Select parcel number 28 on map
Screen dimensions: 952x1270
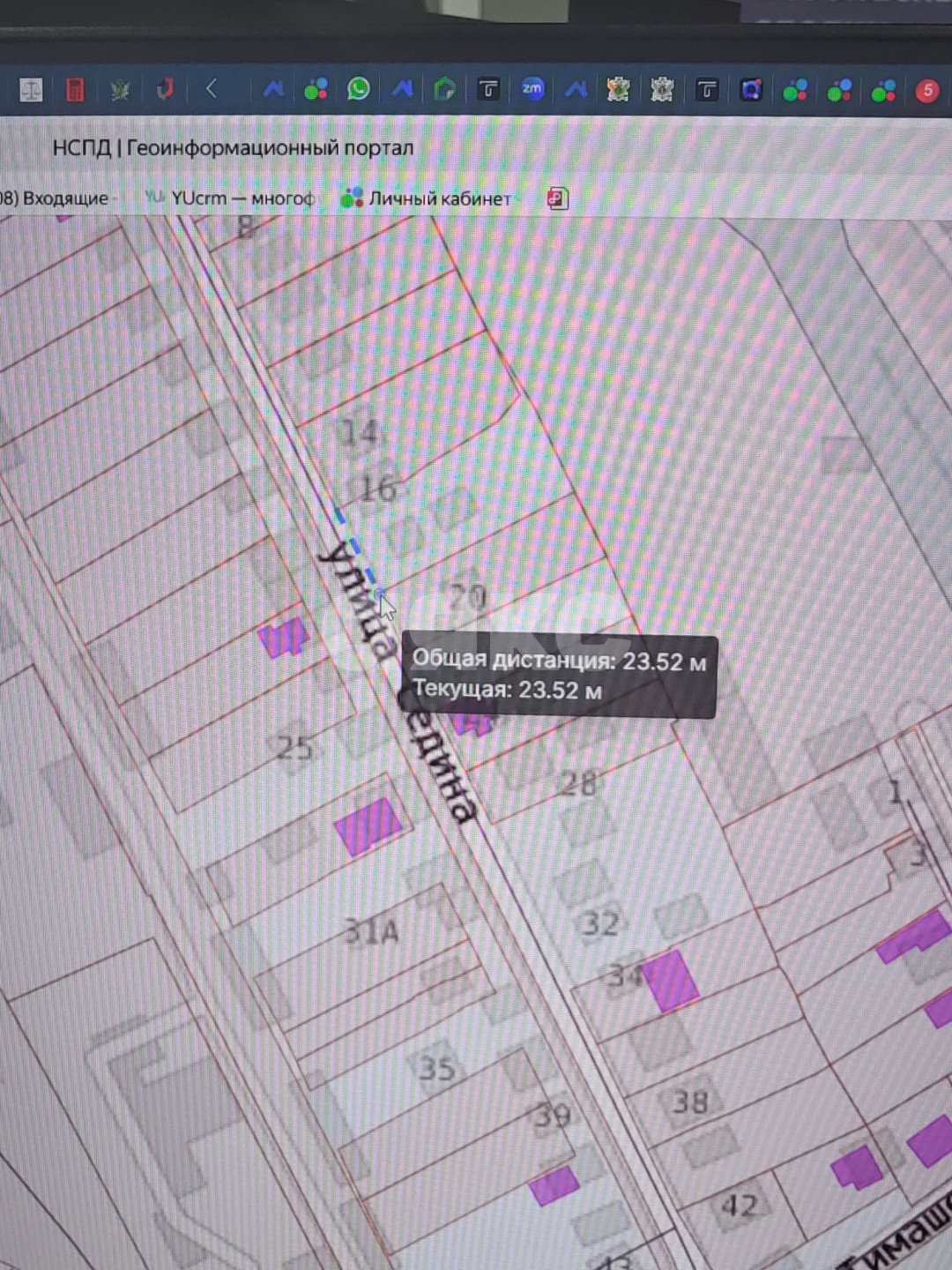click(578, 782)
